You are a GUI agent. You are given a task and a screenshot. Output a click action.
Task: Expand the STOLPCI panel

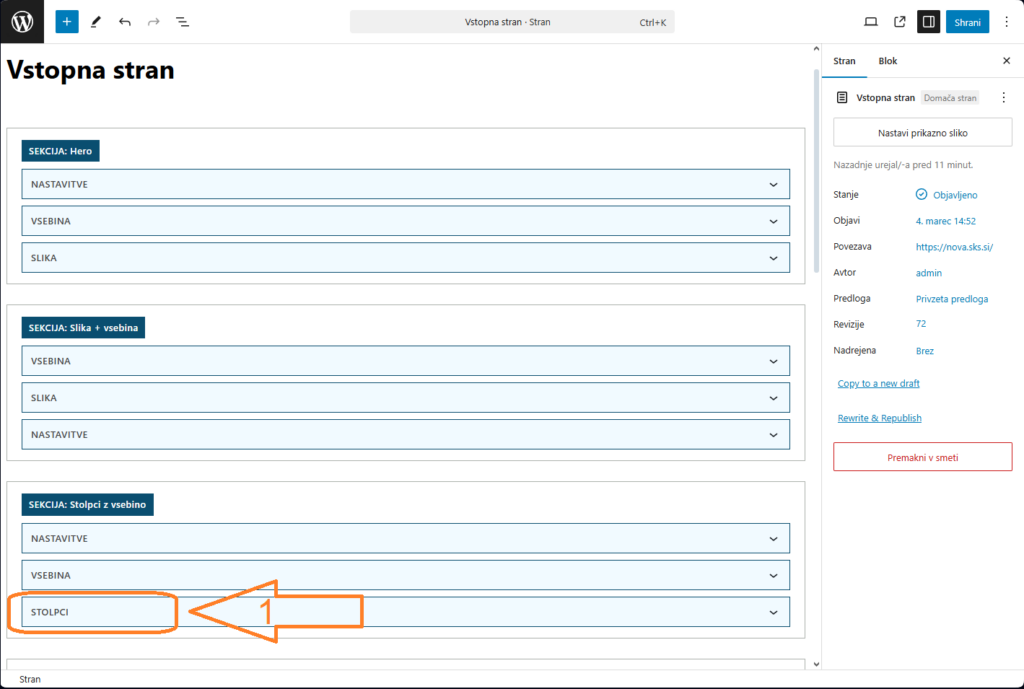[x=405, y=612]
